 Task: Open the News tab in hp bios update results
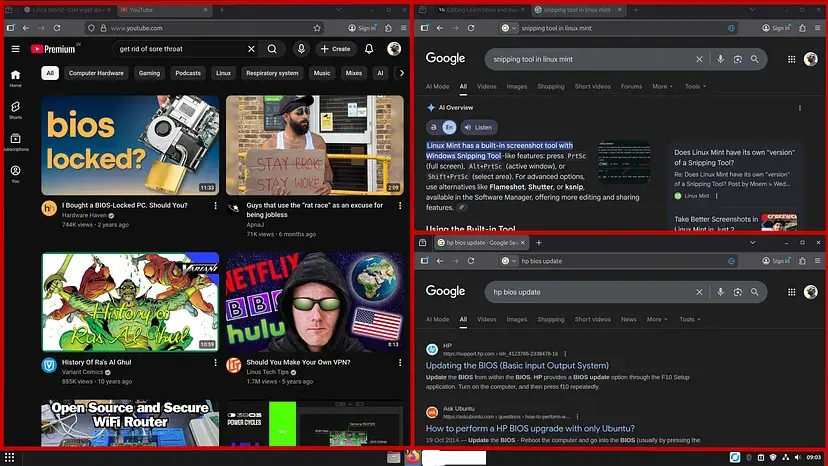coord(629,320)
